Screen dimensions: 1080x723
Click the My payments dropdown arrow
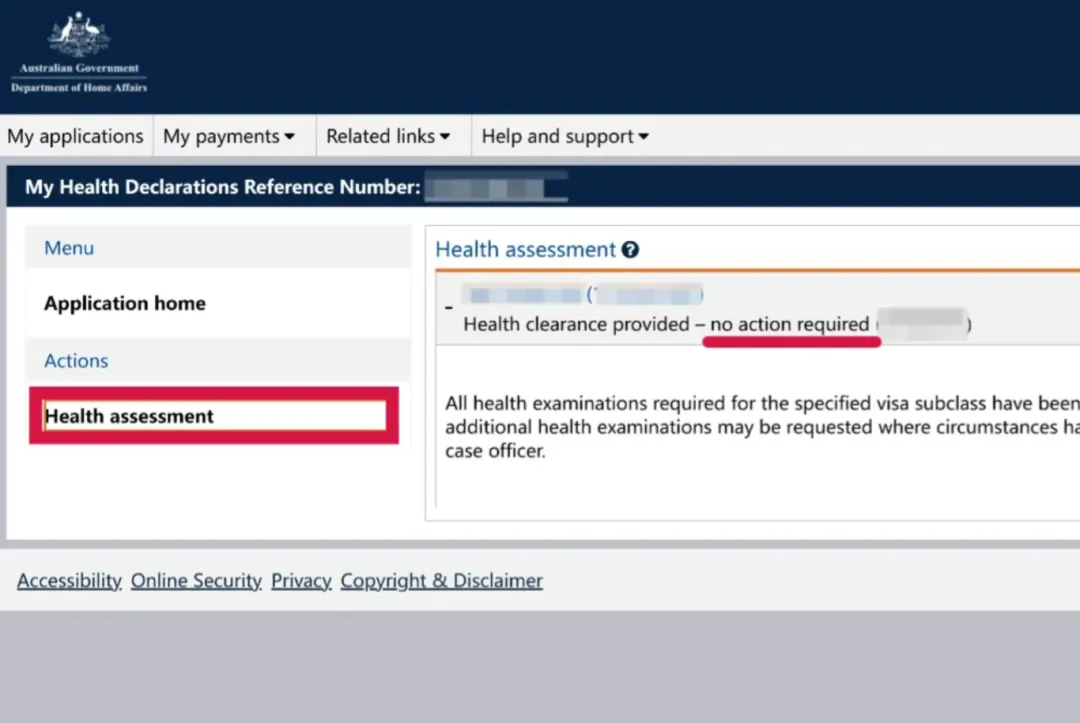click(289, 136)
